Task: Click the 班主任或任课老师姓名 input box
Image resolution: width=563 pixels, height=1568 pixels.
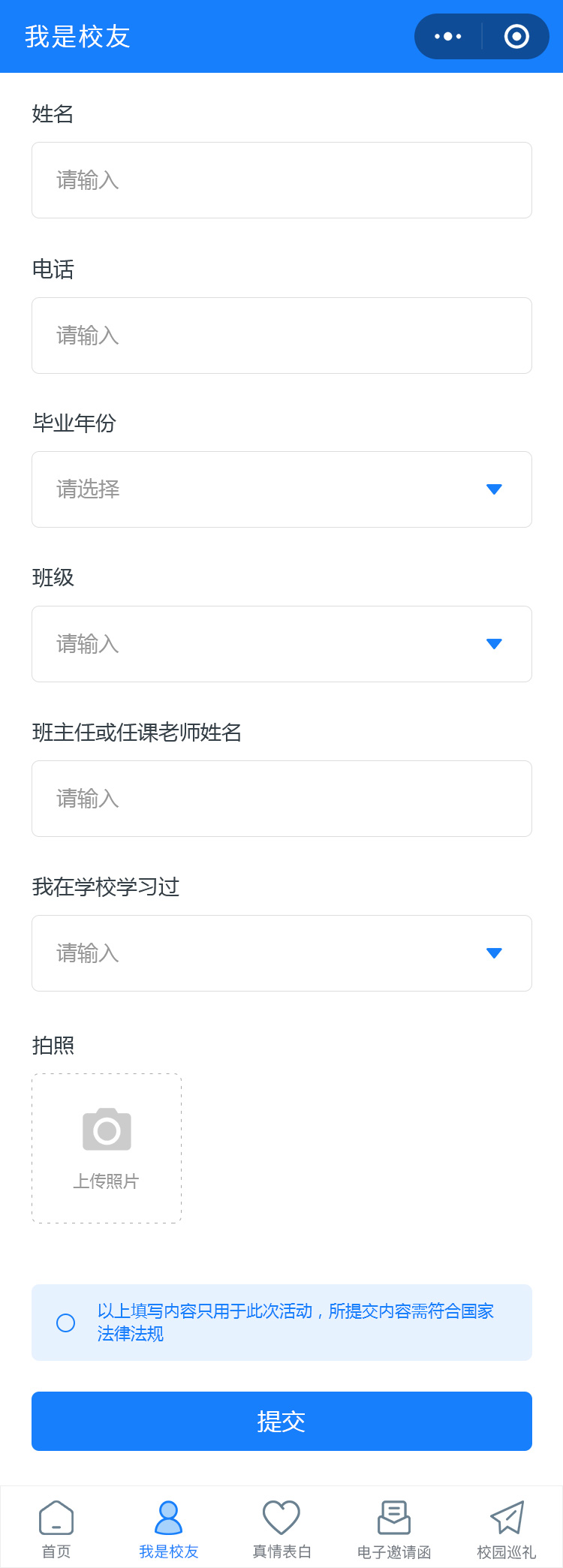Action: click(281, 799)
